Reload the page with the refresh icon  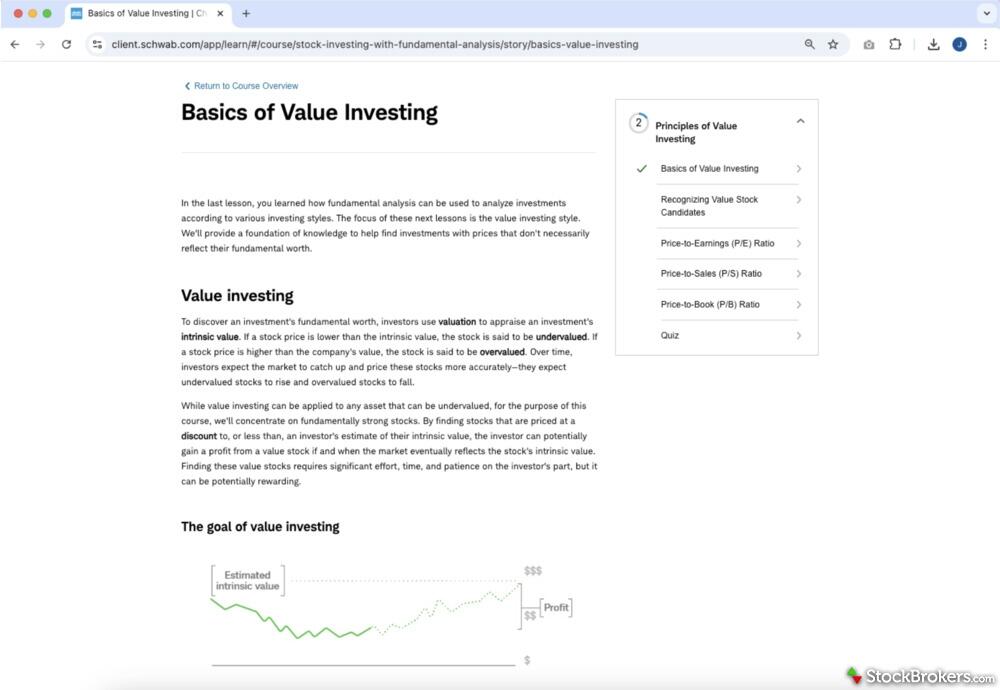(x=67, y=44)
